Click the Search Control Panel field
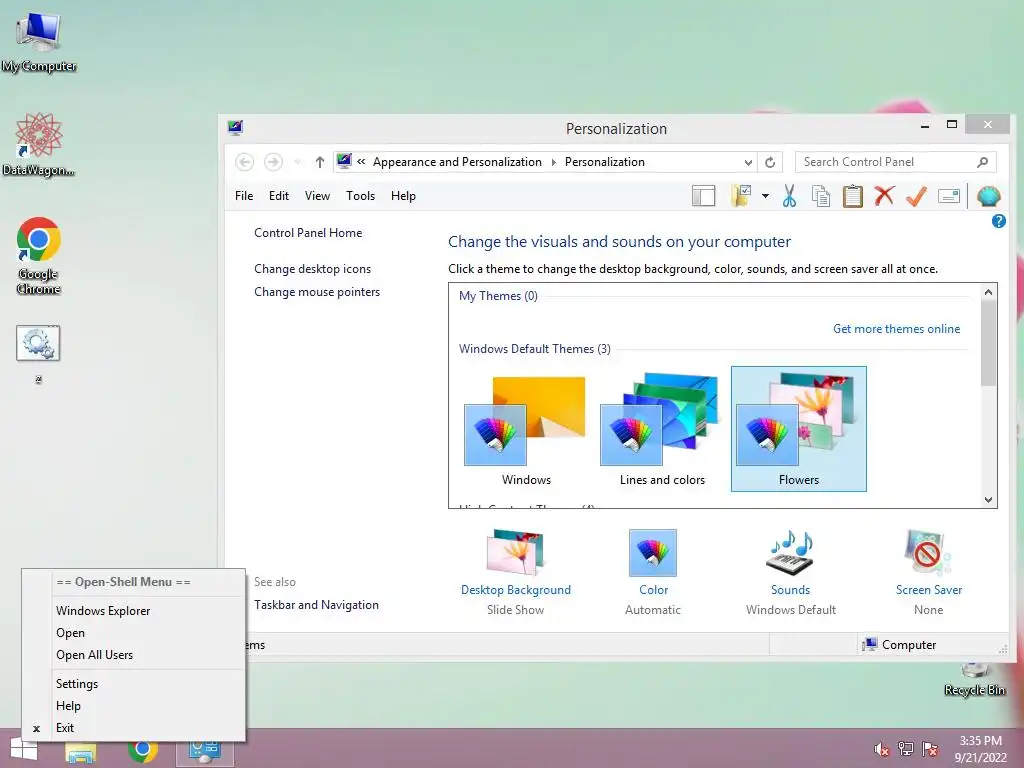This screenshot has height=768, width=1024. [895, 162]
